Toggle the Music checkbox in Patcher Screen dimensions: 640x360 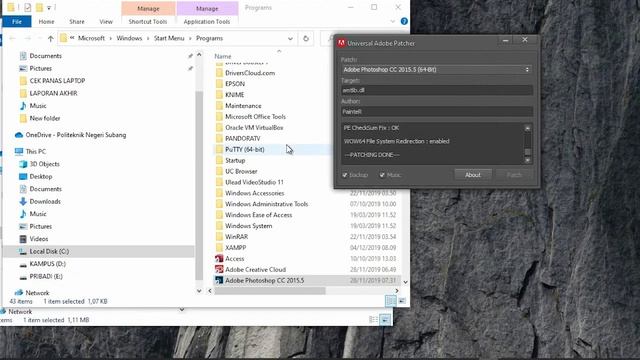point(382,175)
